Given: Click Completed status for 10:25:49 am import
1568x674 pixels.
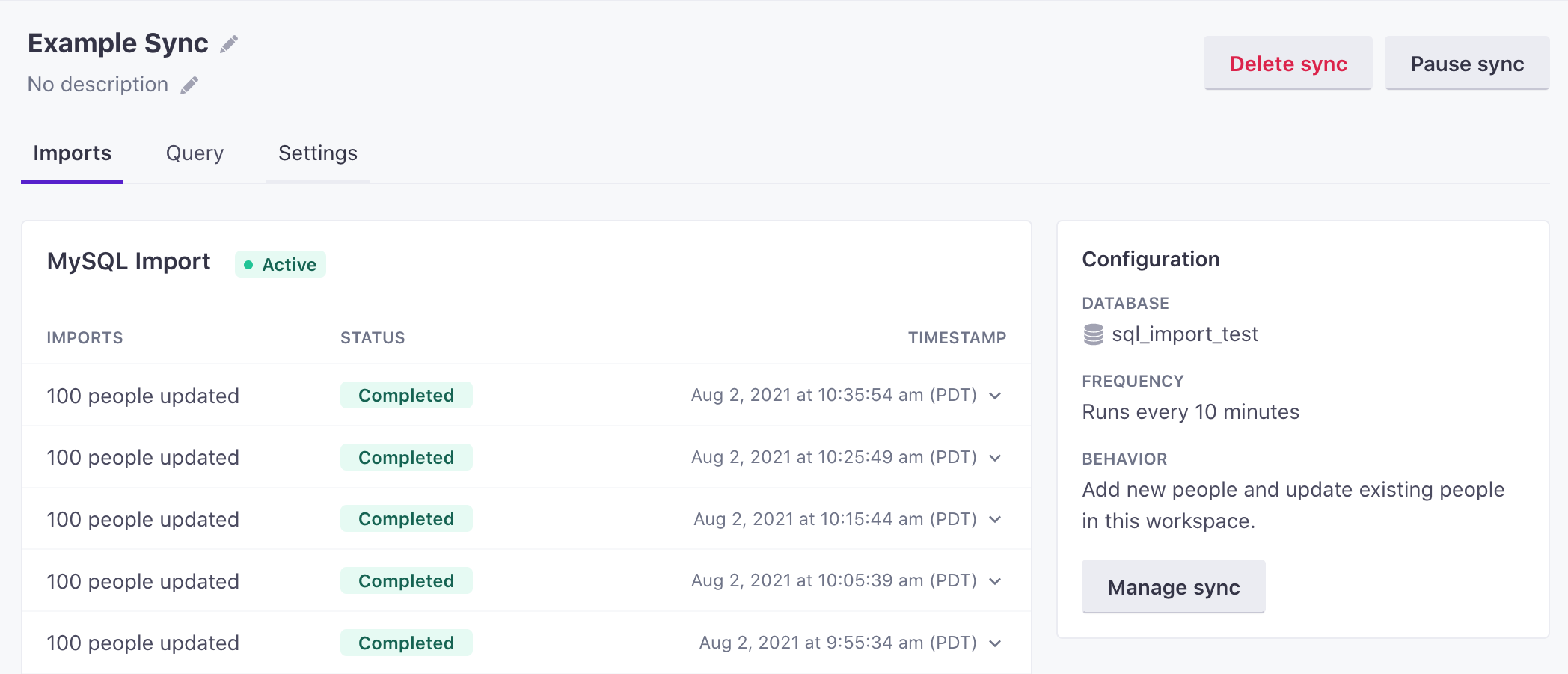Looking at the screenshot, I should tap(406, 457).
